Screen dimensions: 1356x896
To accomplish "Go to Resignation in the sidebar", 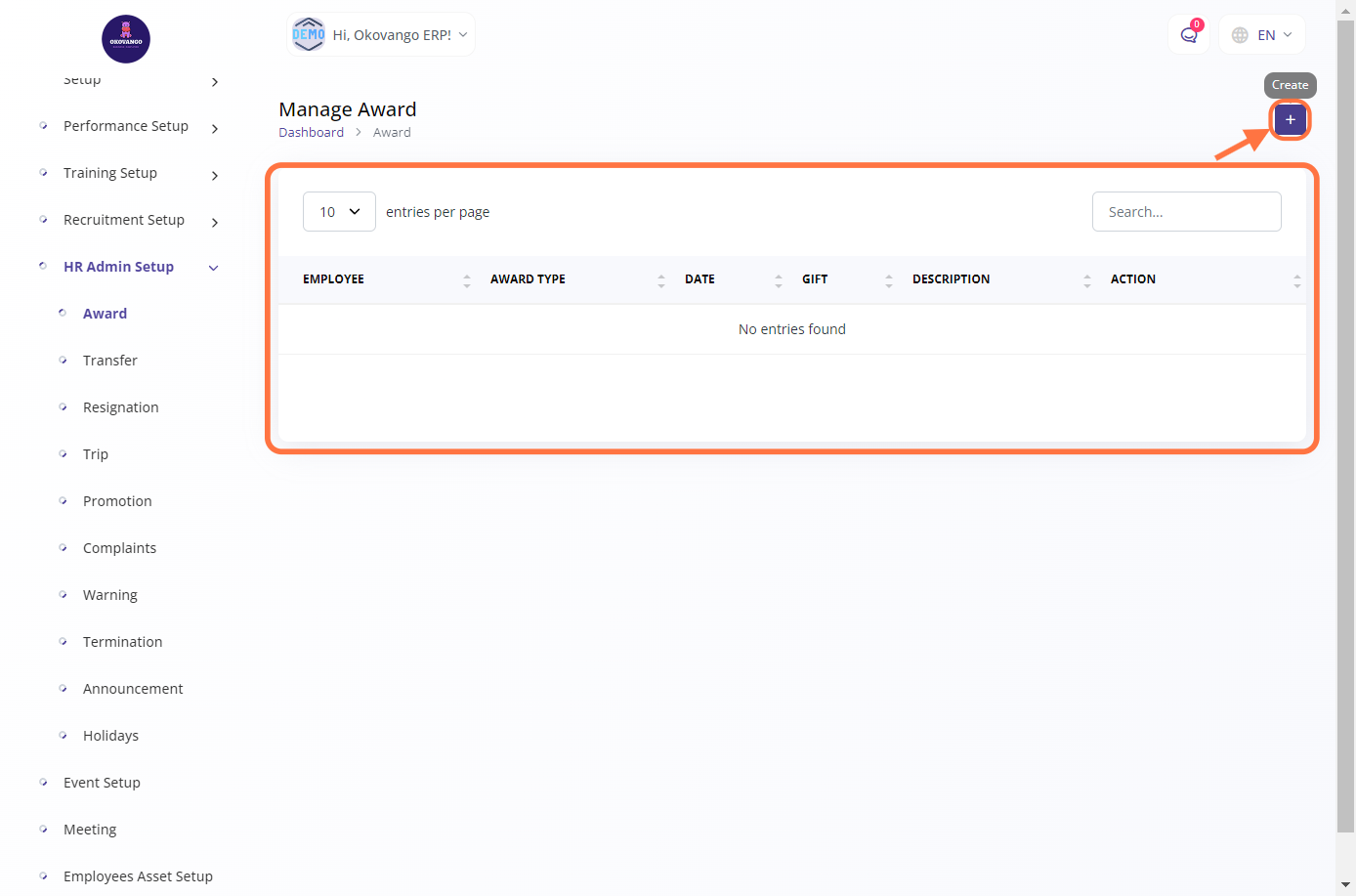I will click(x=121, y=407).
